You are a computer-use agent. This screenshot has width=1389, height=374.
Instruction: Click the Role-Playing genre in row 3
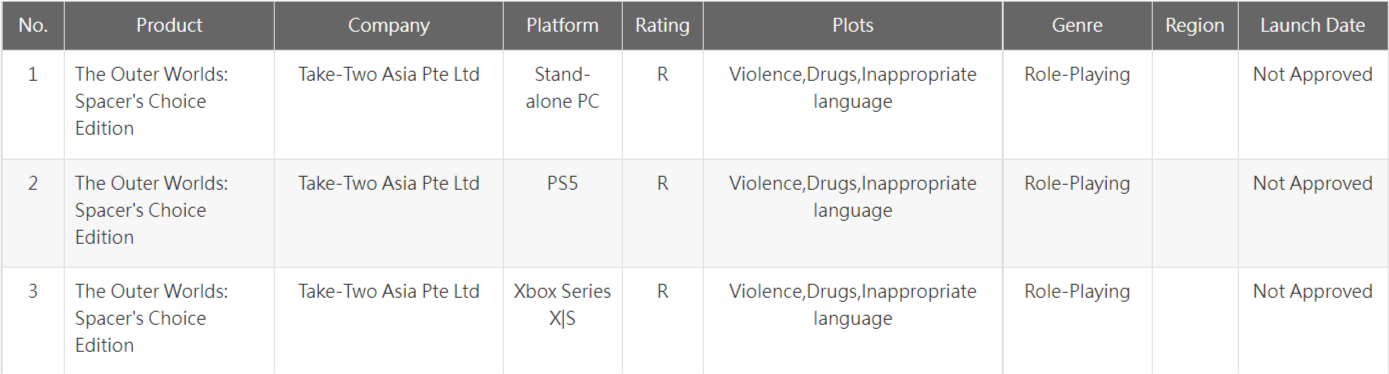click(1077, 291)
